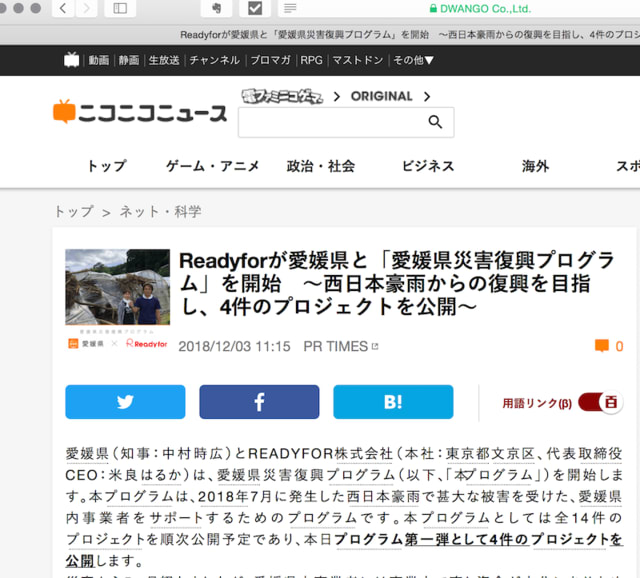Open the PR TIMES source link
The width and height of the screenshot is (640, 578).
(x=336, y=347)
